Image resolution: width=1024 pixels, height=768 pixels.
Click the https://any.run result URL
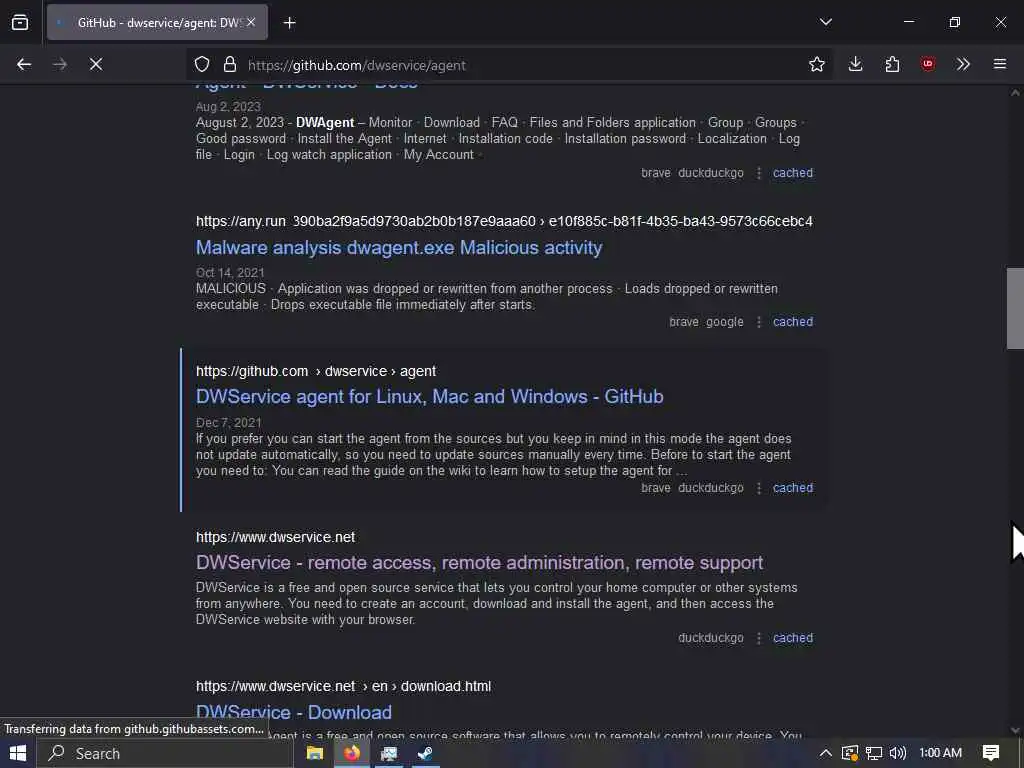504,221
